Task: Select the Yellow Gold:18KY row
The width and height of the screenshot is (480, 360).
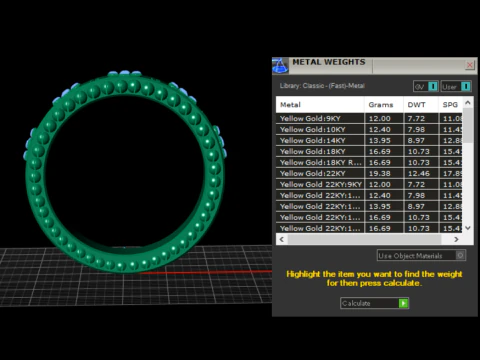Action: point(369,151)
